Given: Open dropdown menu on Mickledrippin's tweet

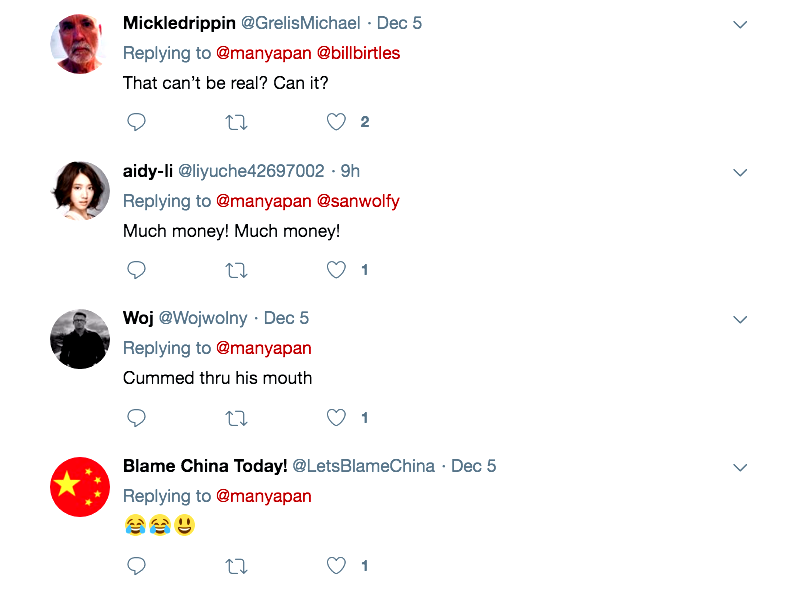Looking at the screenshot, I should coord(740,25).
